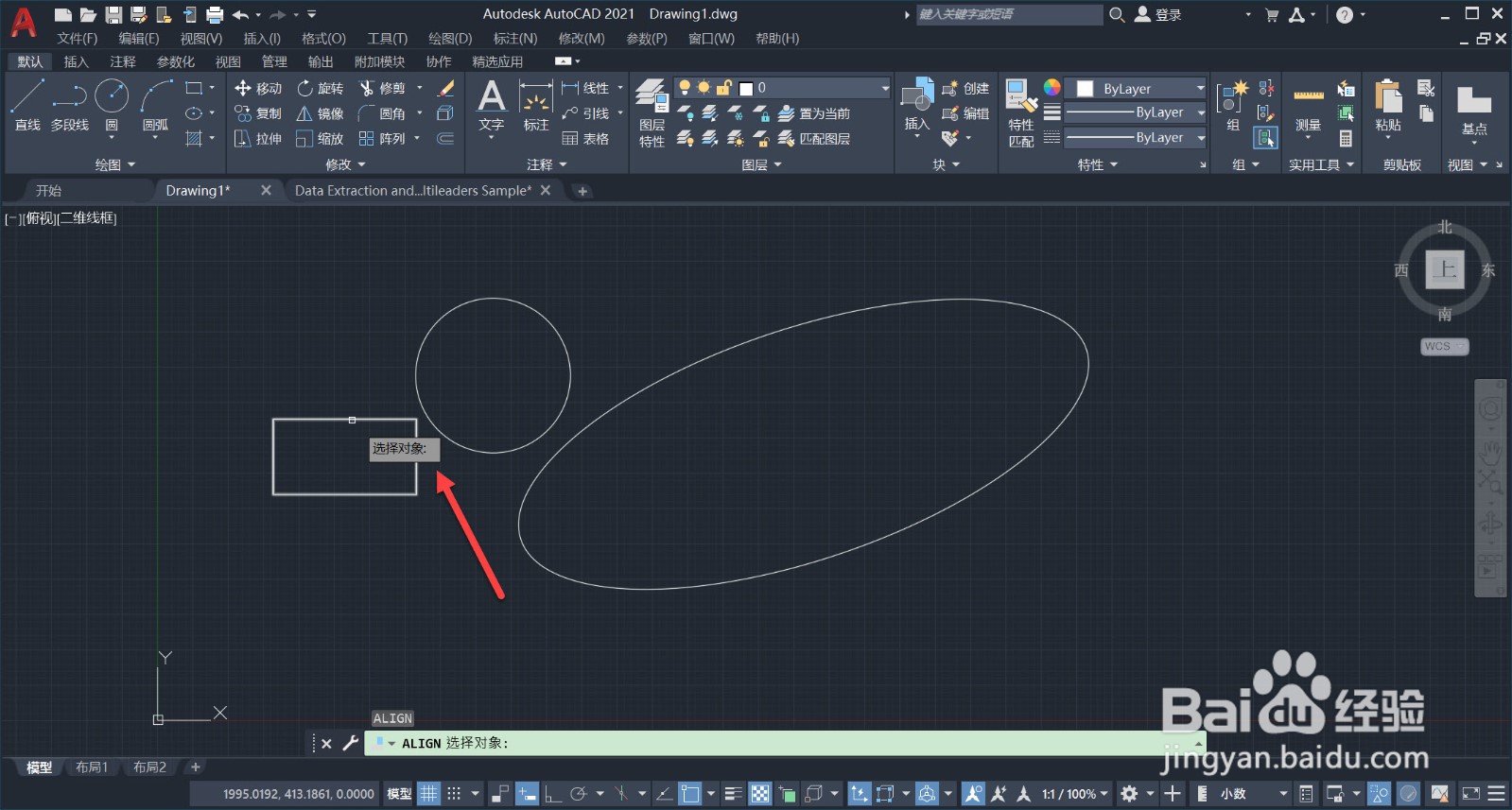Click the Mirror (镜像) tool
1512x810 pixels.
pyautogui.click(x=320, y=113)
